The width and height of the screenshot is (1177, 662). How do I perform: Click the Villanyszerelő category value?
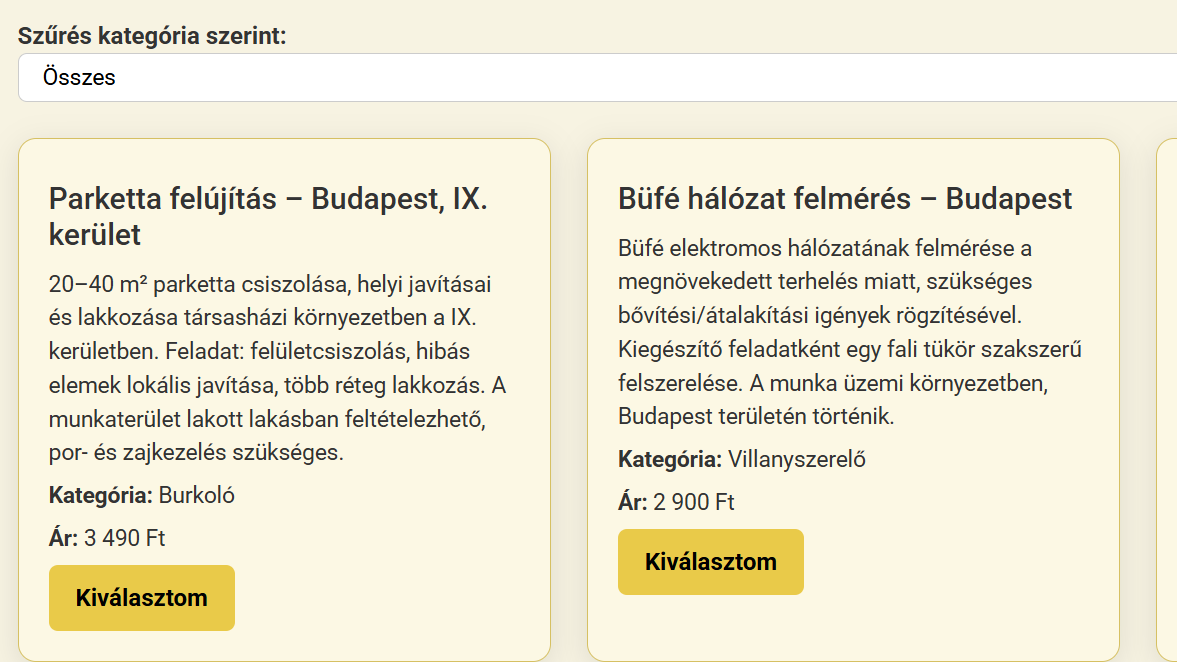(796, 460)
